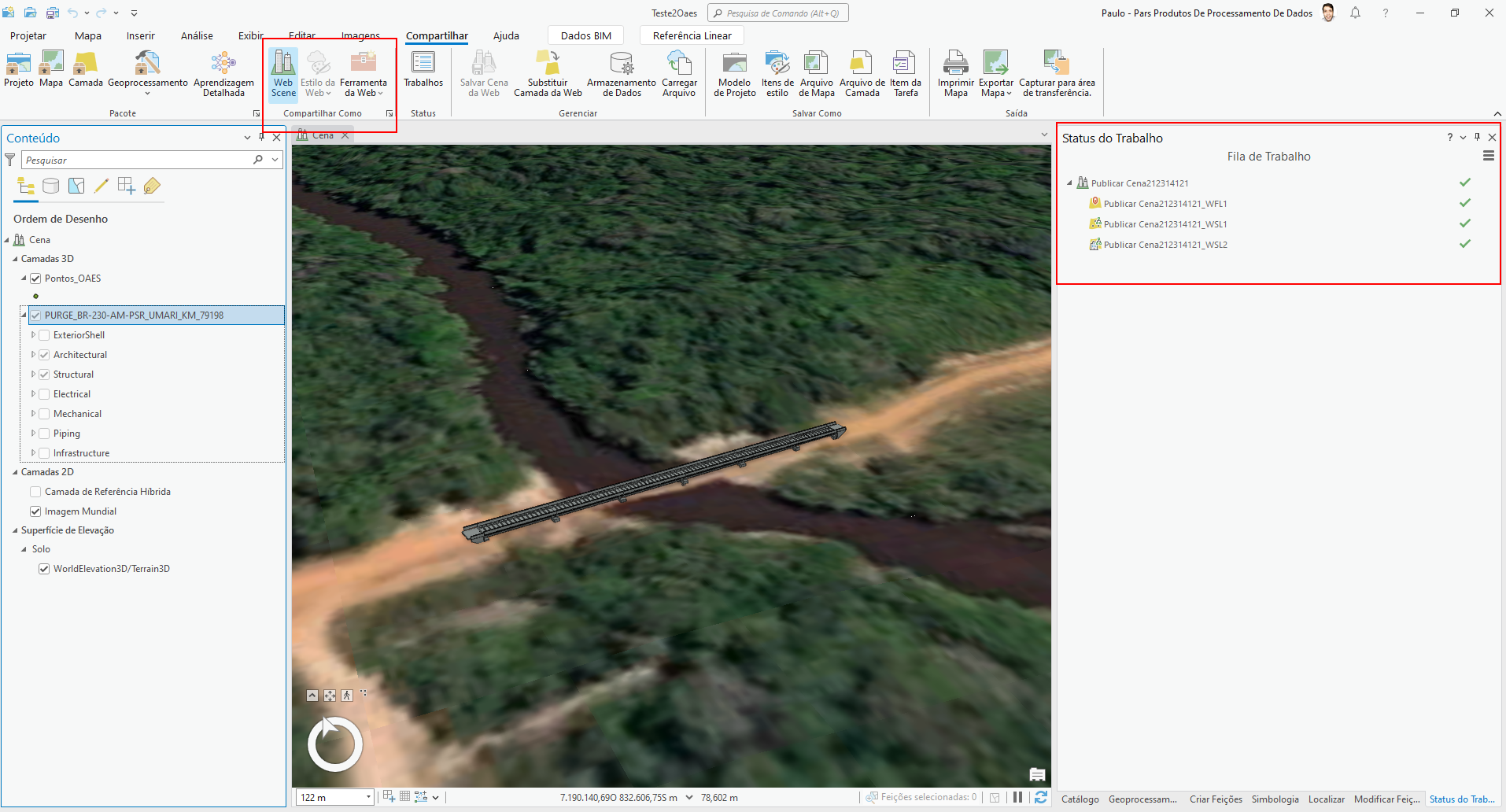The height and width of the screenshot is (812, 1506).
Task: Collapse Publicar Cena212314121 job
Action: [1069, 183]
